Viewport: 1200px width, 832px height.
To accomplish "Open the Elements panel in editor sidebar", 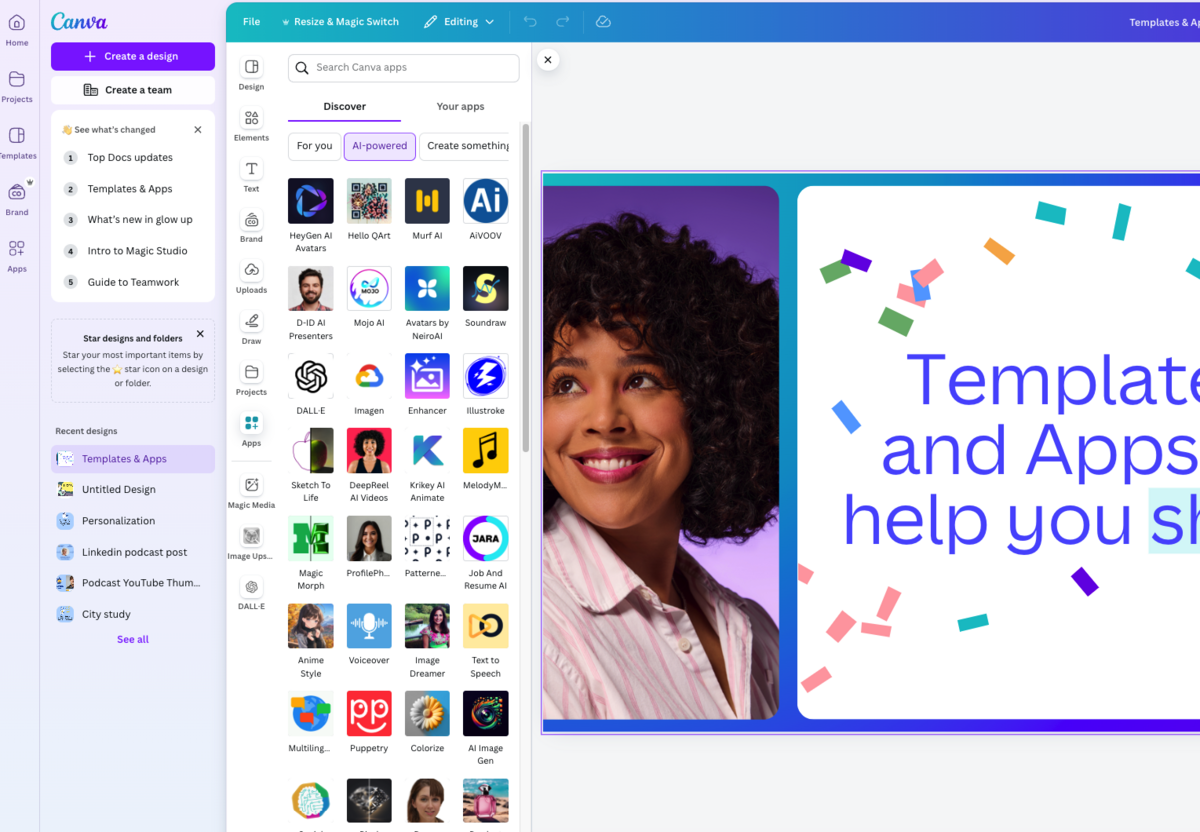I will pyautogui.click(x=251, y=124).
